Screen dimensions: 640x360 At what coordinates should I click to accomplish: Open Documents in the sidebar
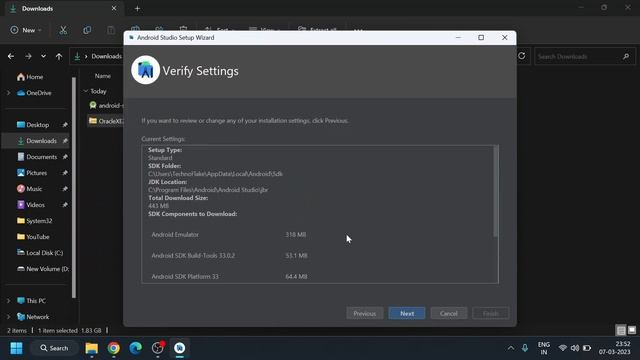[37, 157]
